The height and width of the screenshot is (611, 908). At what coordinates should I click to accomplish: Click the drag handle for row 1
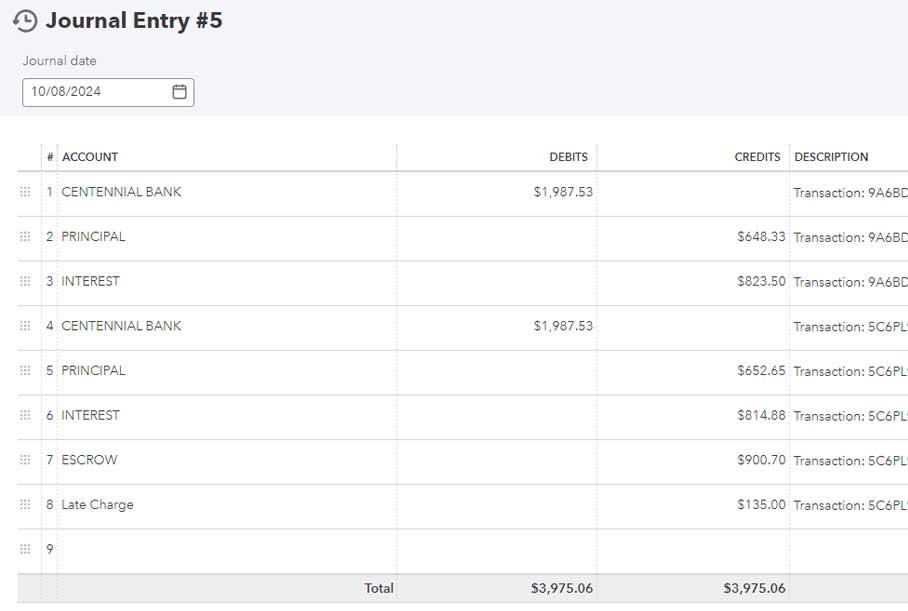(26, 192)
